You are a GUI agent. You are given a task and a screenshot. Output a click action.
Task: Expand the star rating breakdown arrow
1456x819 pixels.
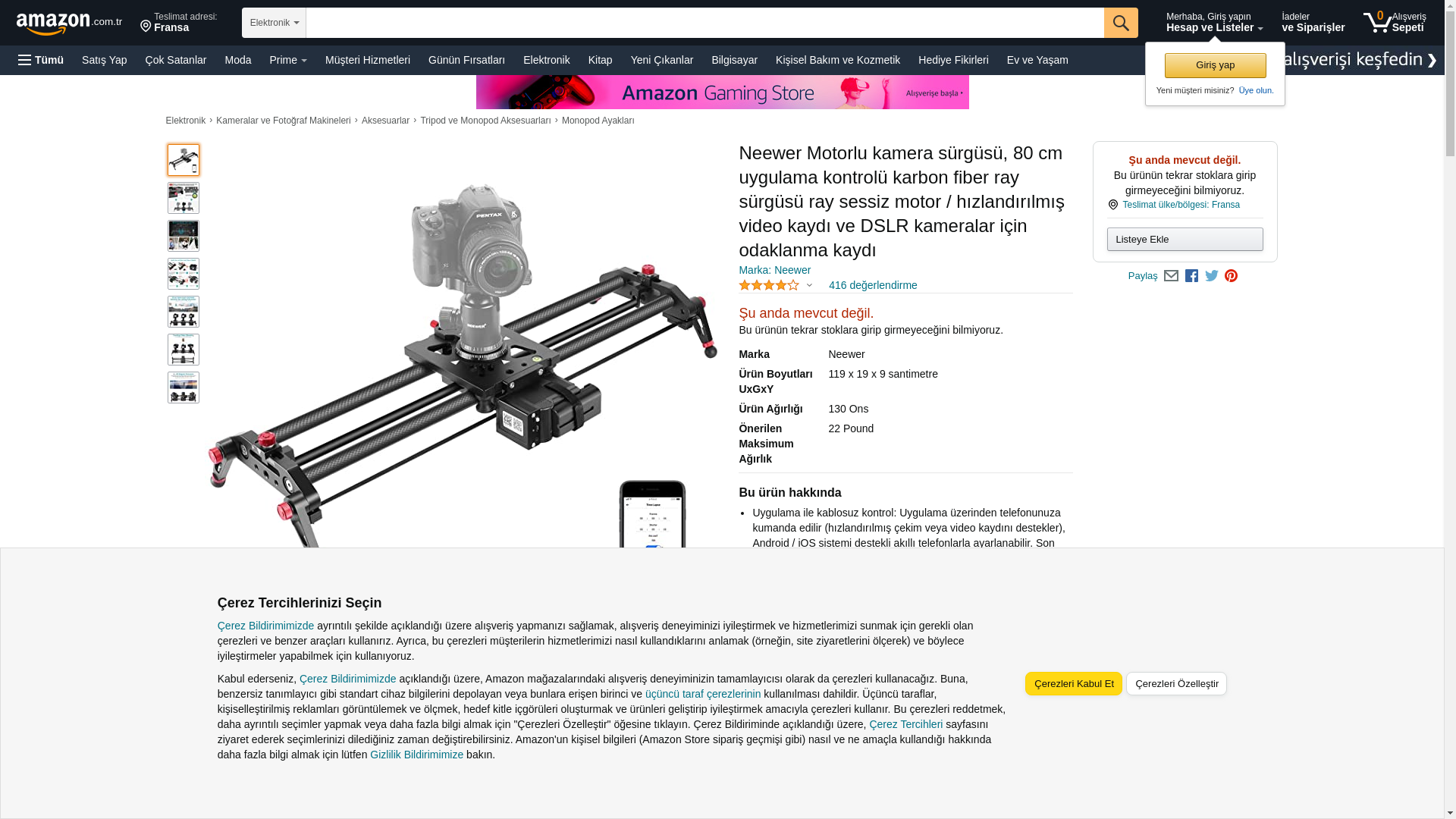click(x=809, y=286)
